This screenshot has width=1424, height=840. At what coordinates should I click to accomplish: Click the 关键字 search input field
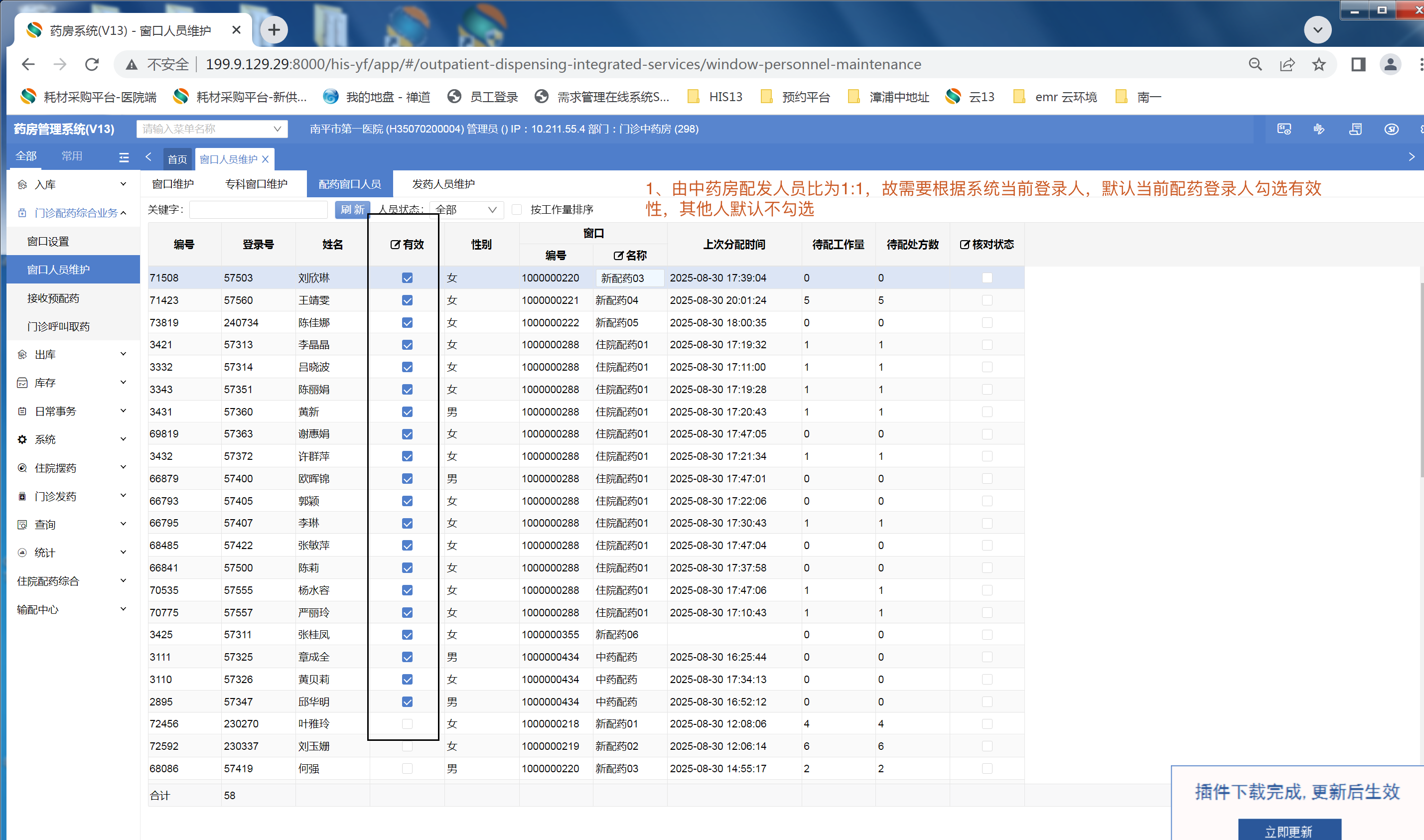pos(258,210)
